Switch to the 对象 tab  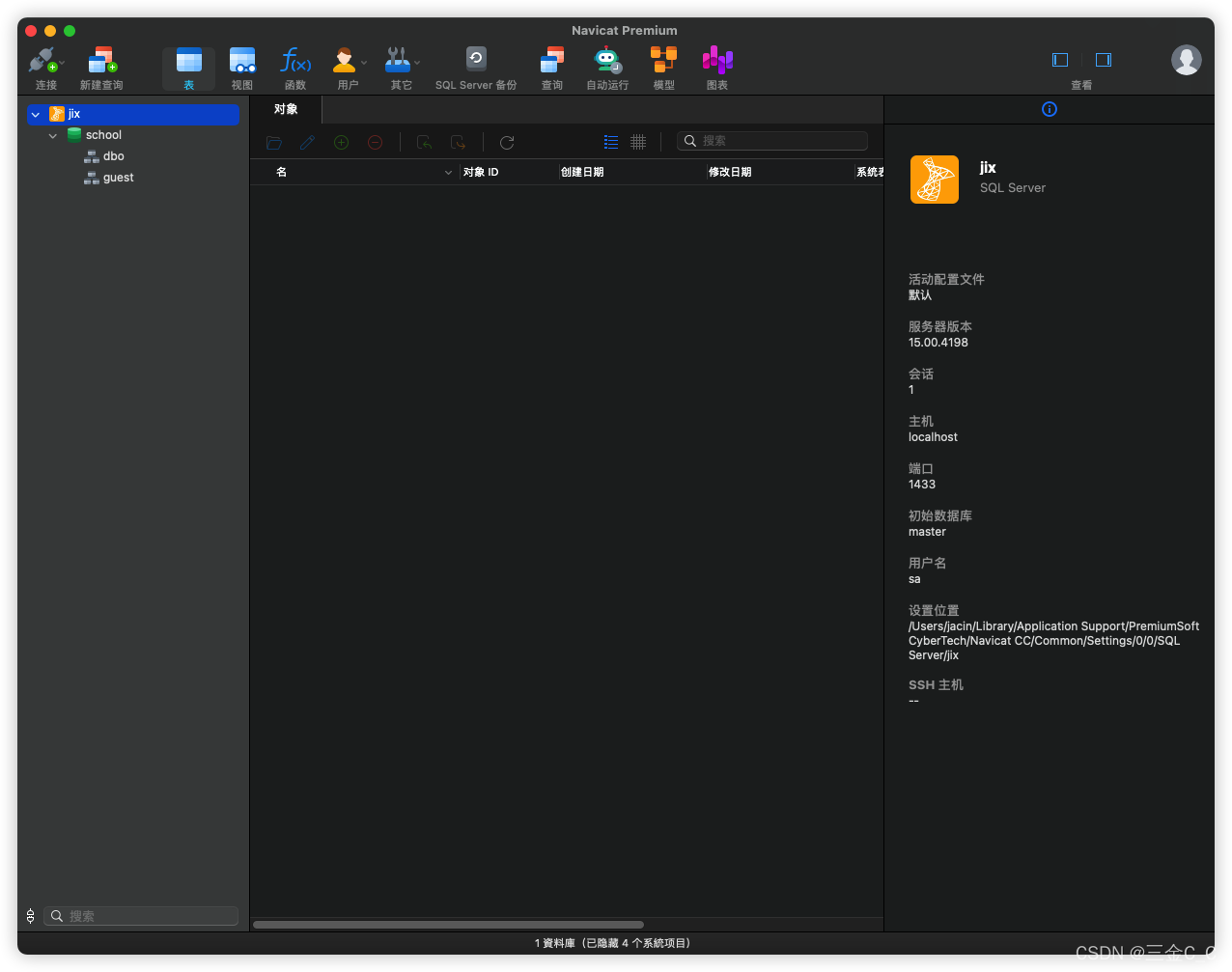pyautogui.click(x=286, y=109)
